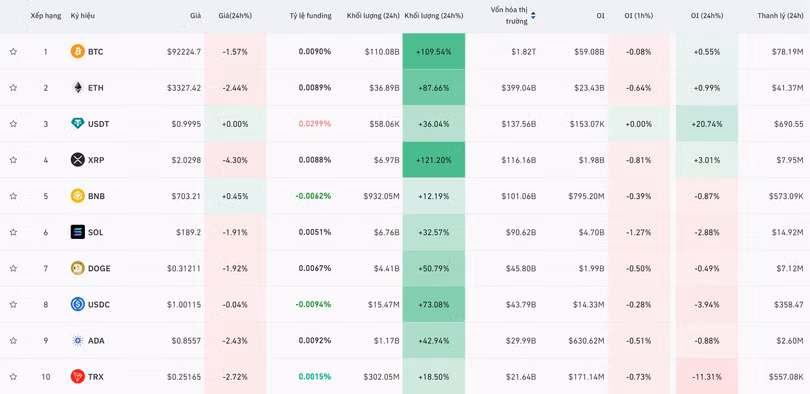
Task: Click BNB price change +0.45%
Action: tap(236, 196)
